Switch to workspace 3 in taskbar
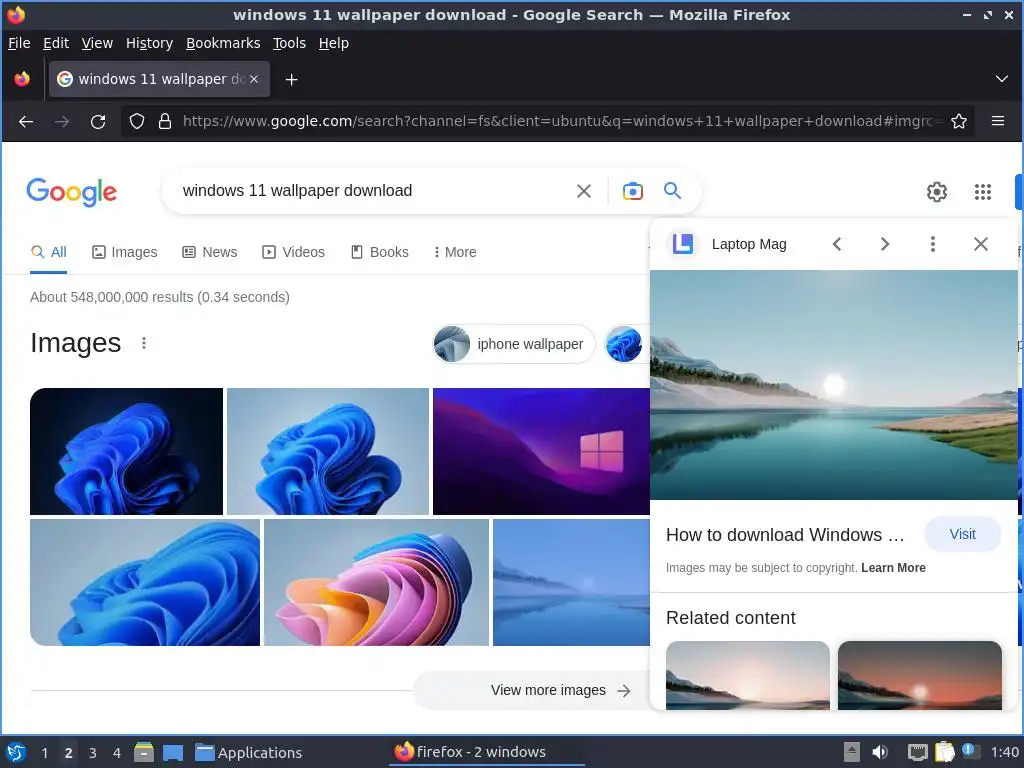Screen dimensions: 1024x768 [x=93, y=753]
